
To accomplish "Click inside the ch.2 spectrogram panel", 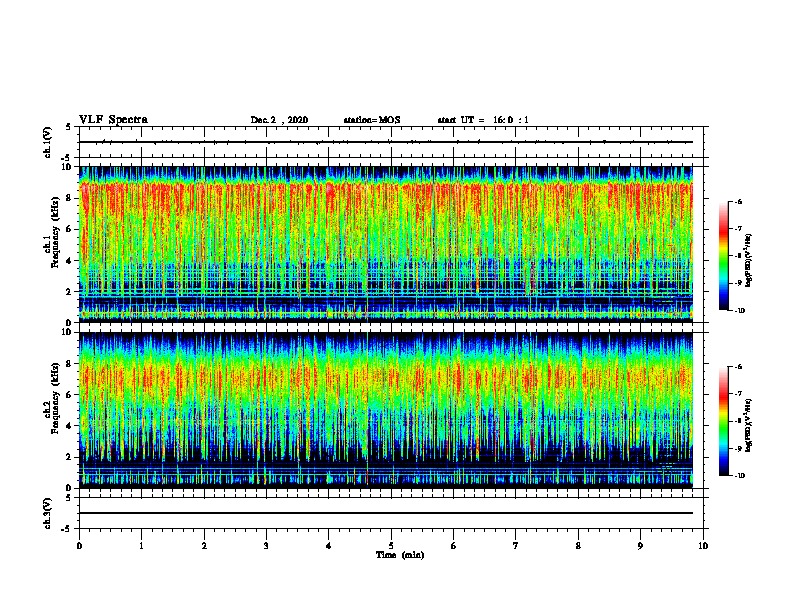I will click(x=386, y=410).
